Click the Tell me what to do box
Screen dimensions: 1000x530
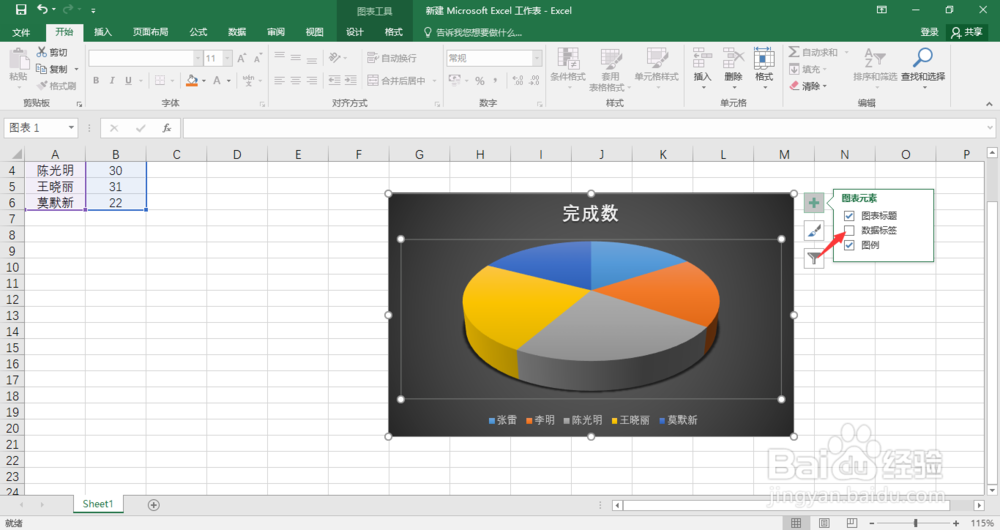[473, 32]
